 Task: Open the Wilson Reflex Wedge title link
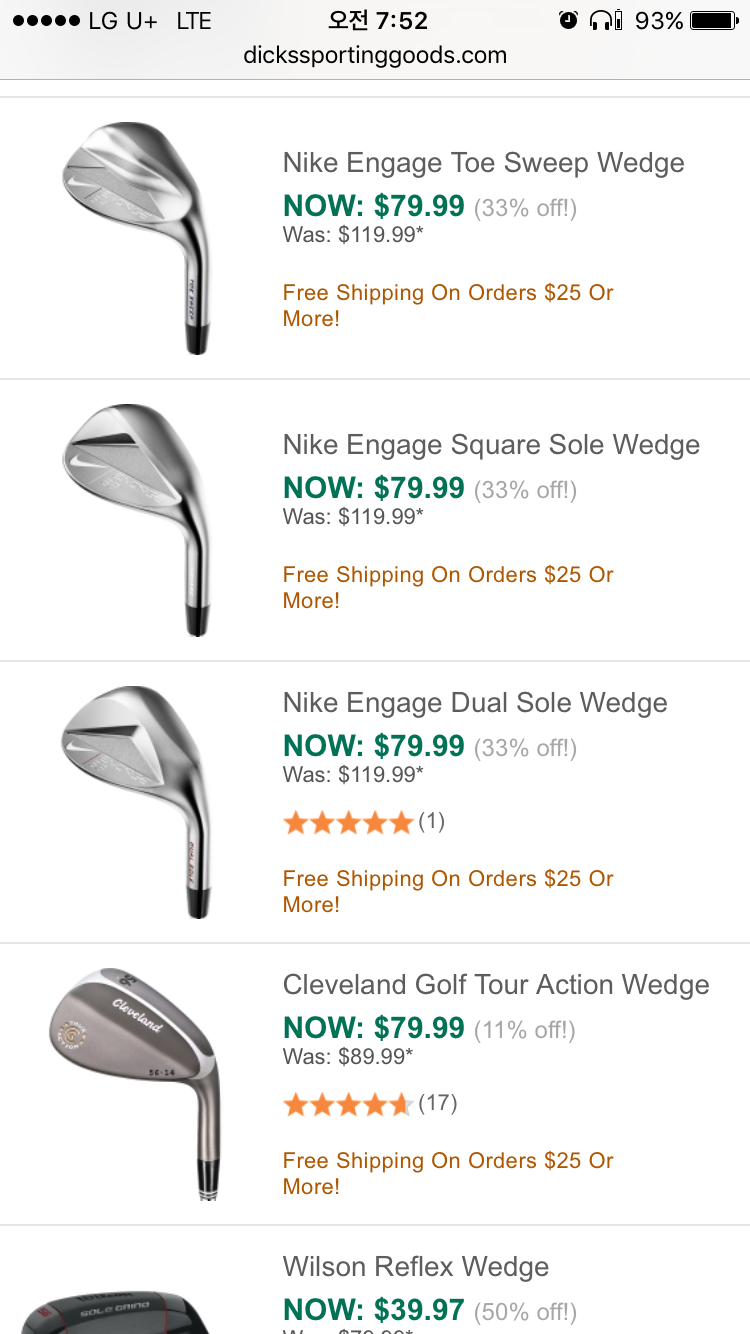[416, 1267]
